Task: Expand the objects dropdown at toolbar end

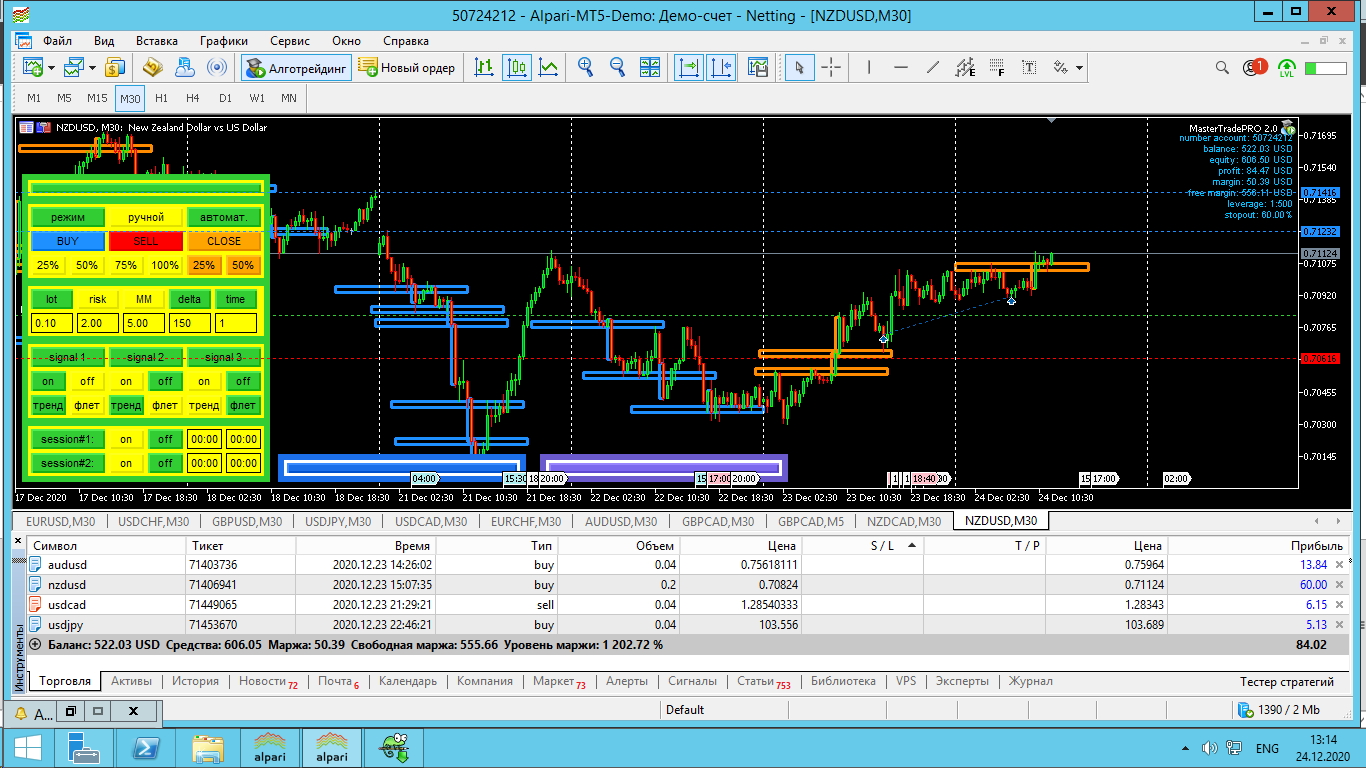Action: 1080,68
